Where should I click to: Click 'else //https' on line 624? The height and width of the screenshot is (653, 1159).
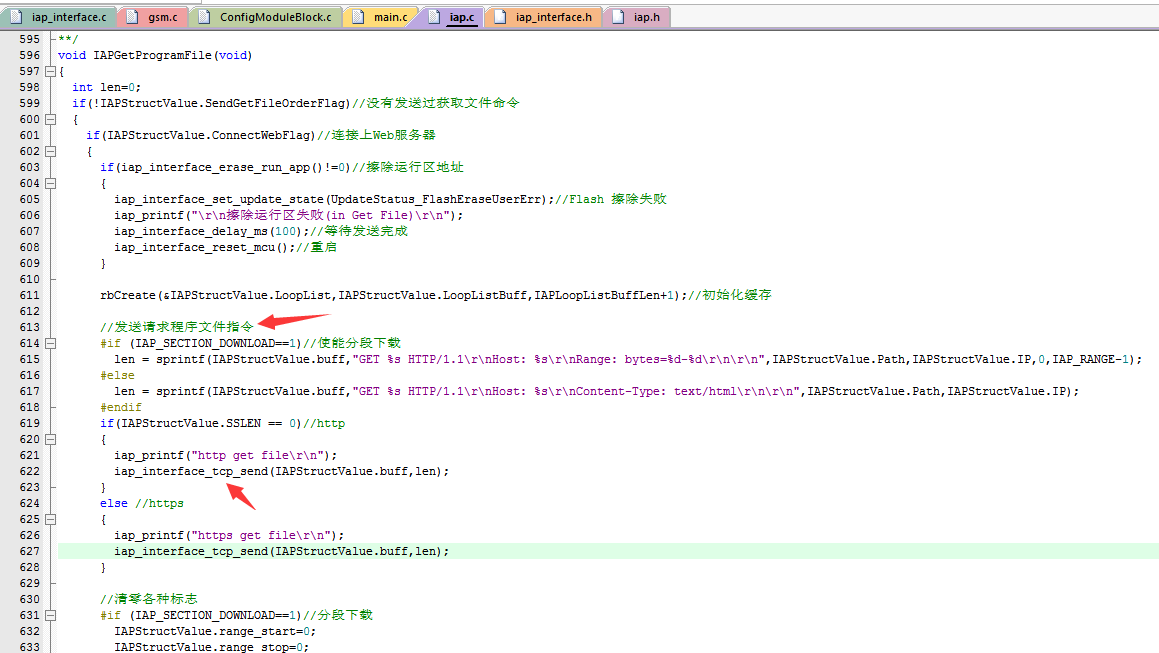(142, 504)
